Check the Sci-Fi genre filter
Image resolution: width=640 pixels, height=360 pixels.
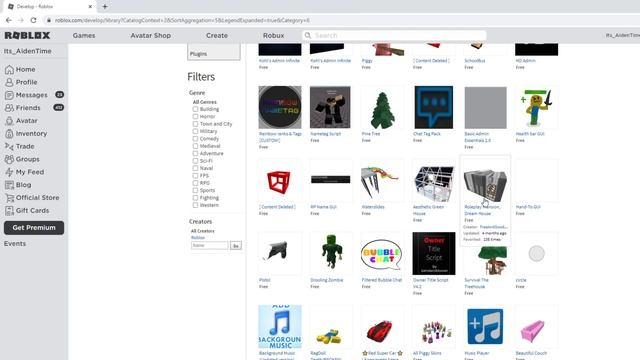point(195,161)
